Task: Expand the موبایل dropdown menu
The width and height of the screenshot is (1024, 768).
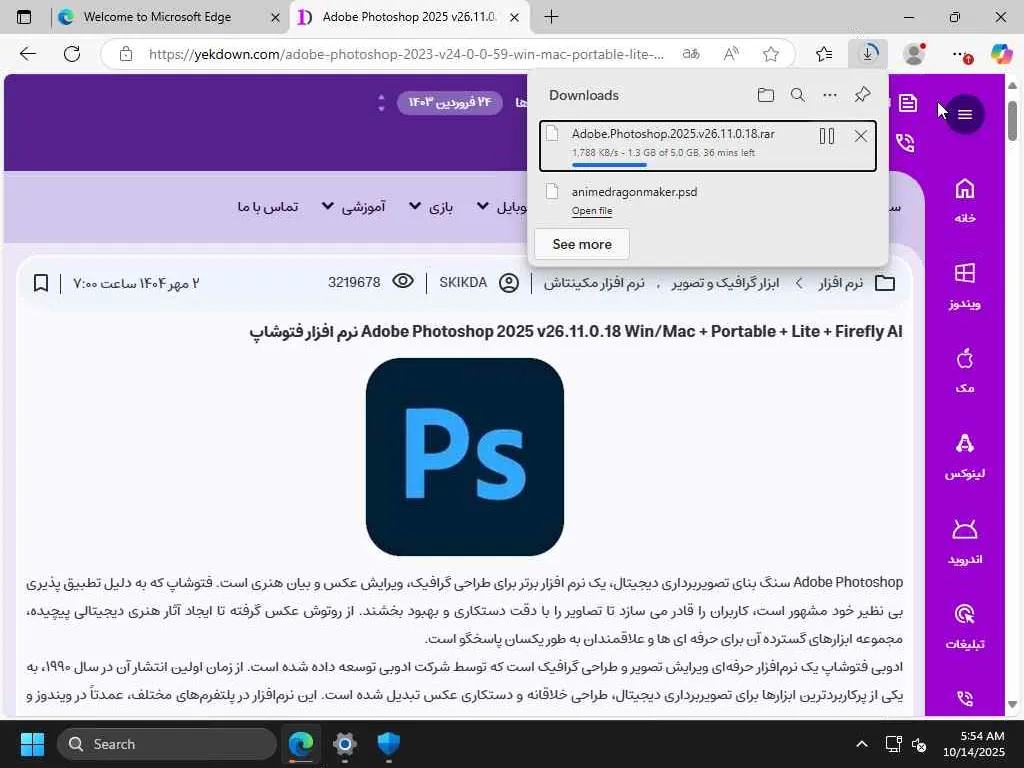Action: coord(502,207)
